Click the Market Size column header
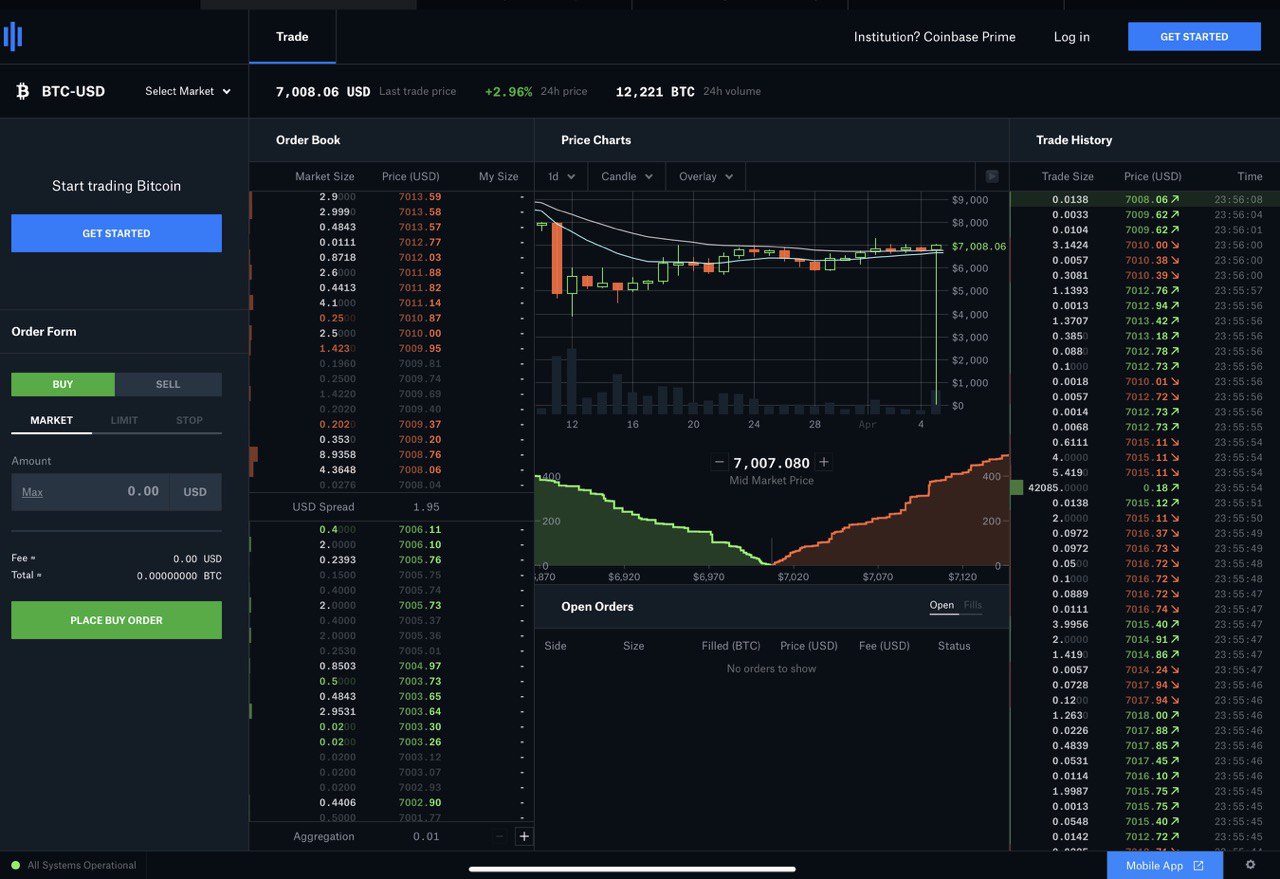 tap(324, 177)
